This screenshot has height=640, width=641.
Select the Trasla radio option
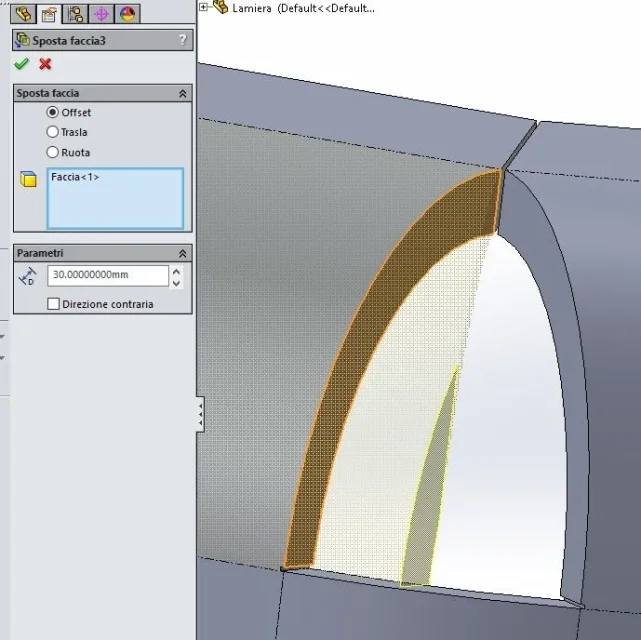click(x=52, y=132)
